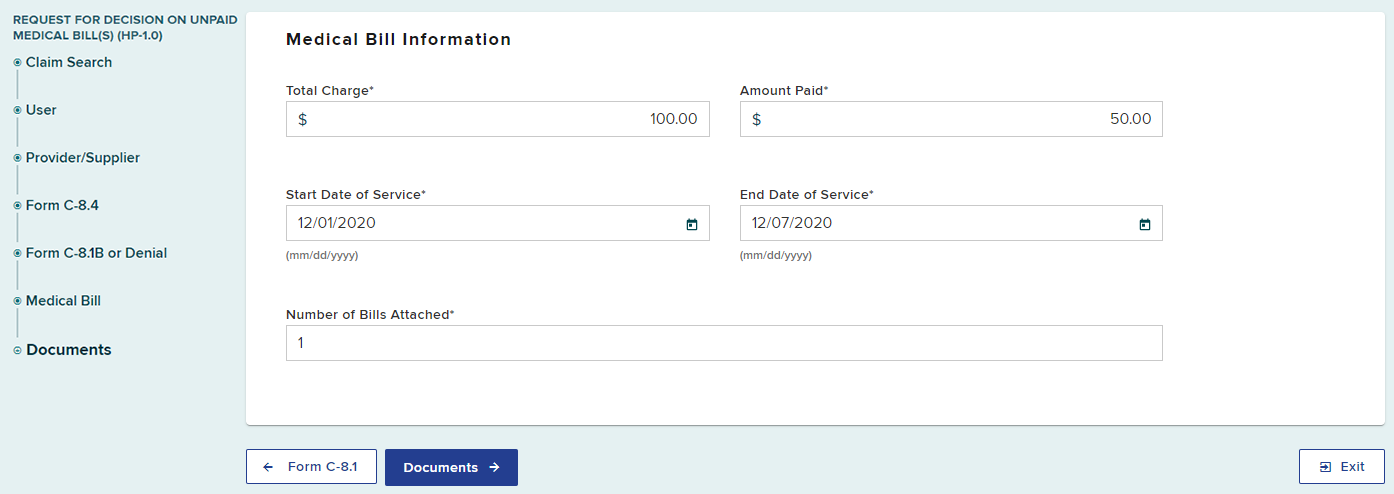
Task: Click the Form C-8.4 step bullet icon
Action: point(17,206)
